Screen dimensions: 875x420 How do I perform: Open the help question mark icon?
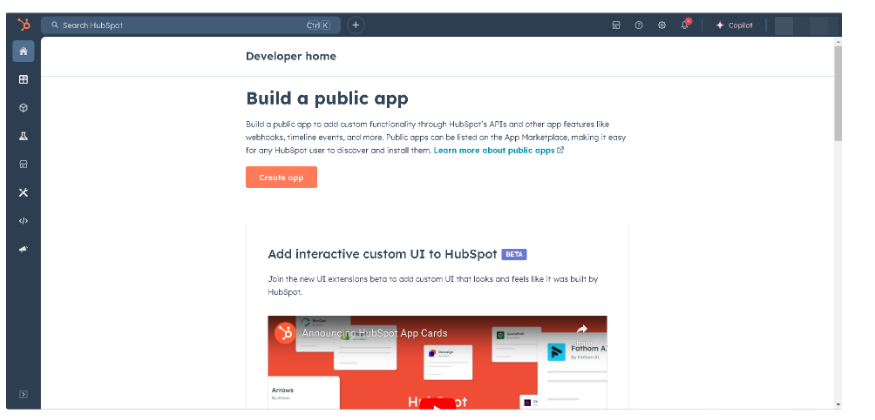click(x=638, y=25)
